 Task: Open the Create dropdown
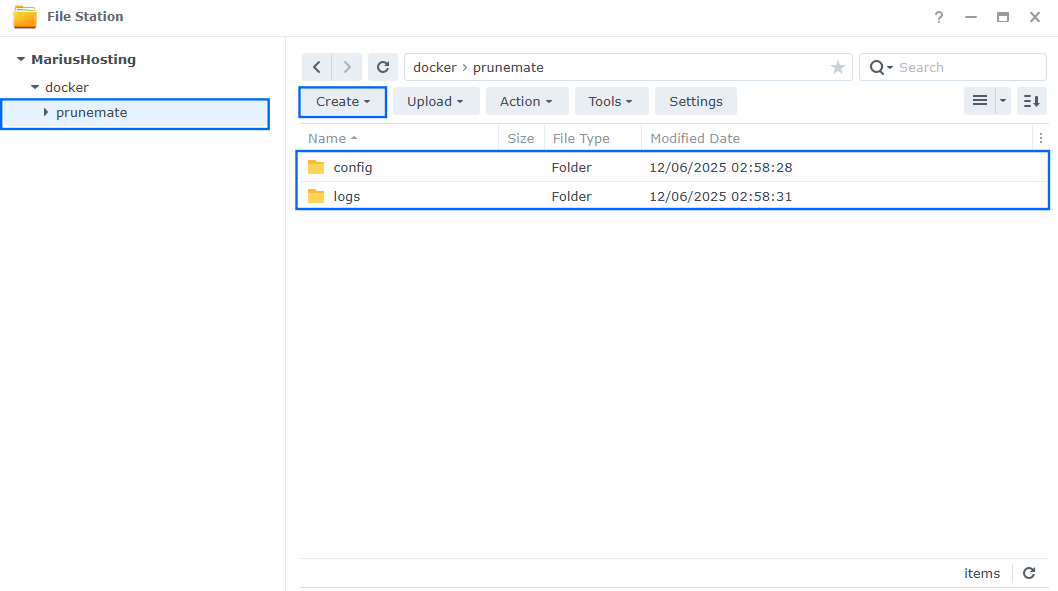coord(342,101)
